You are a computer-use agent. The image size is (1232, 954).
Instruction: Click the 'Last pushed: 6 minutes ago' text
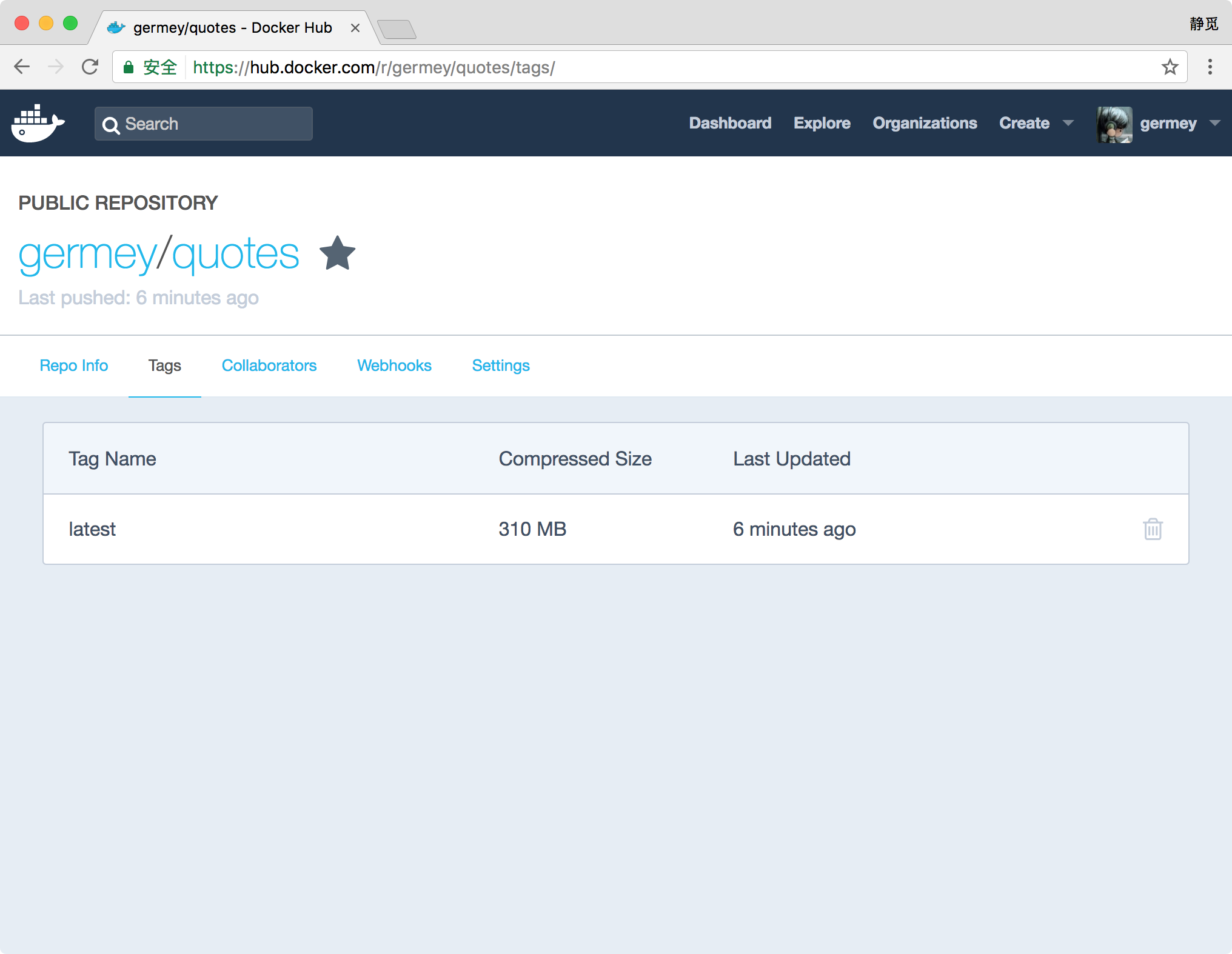(x=138, y=298)
